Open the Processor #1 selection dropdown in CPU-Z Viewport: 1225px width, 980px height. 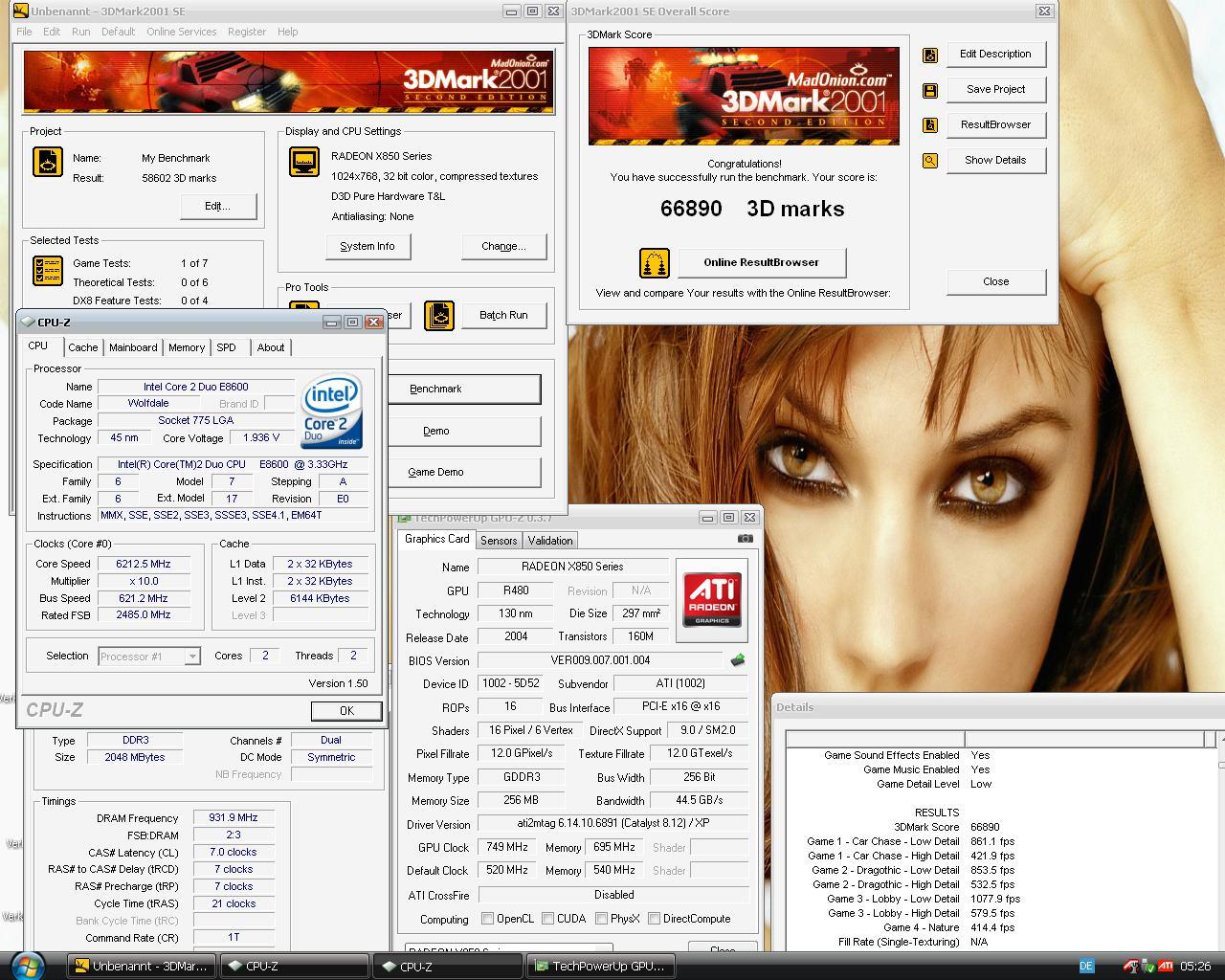point(191,657)
